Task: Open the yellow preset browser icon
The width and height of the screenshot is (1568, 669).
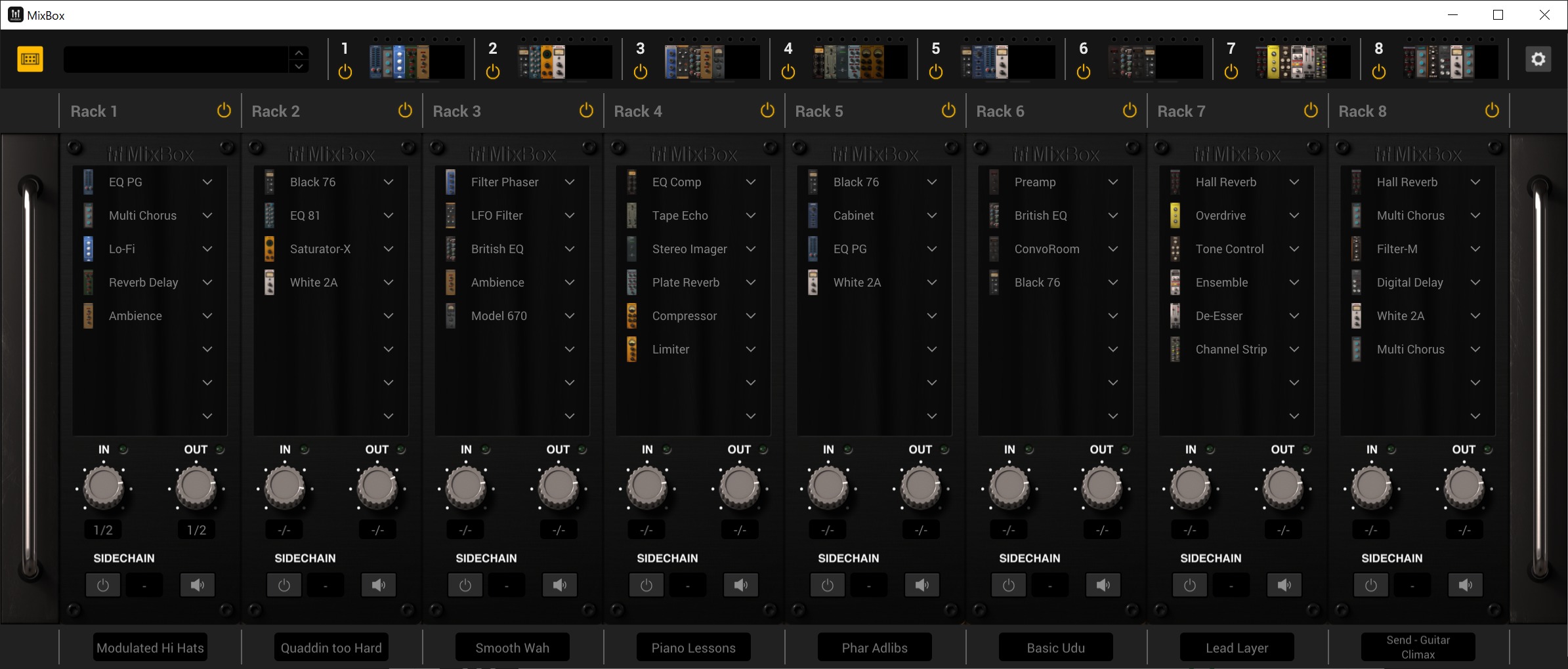Action: coord(30,59)
